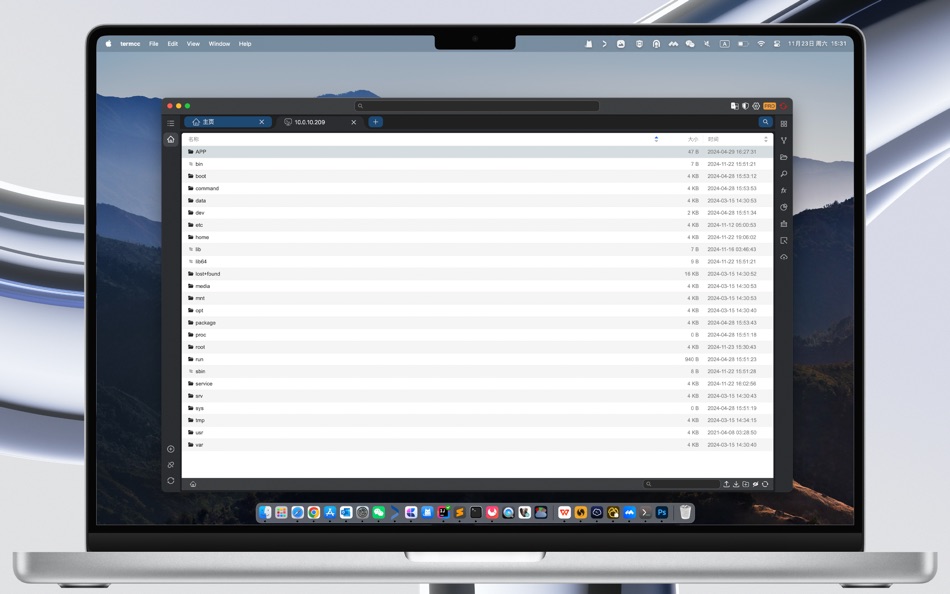The width and height of the screenshot is (950, 594).
Task: Open a new tab with the plus button
Action: tap(375, 121)
